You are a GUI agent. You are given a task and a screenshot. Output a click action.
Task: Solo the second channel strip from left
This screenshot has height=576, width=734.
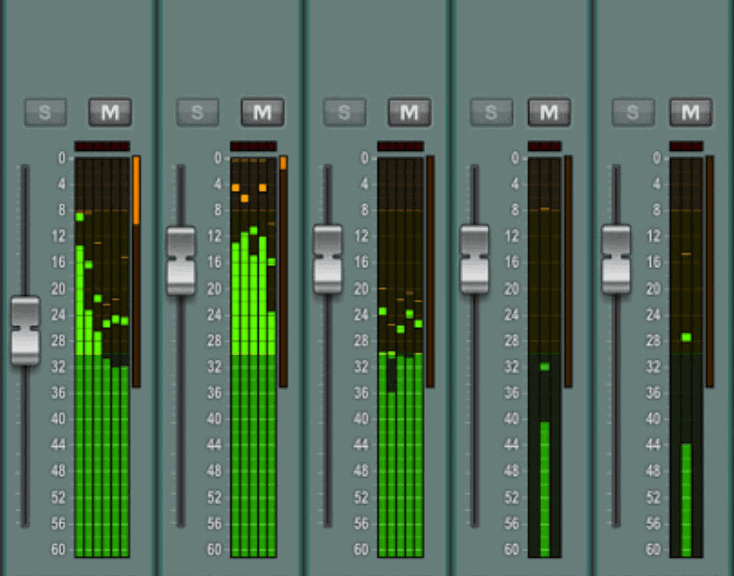coord(198,112)
